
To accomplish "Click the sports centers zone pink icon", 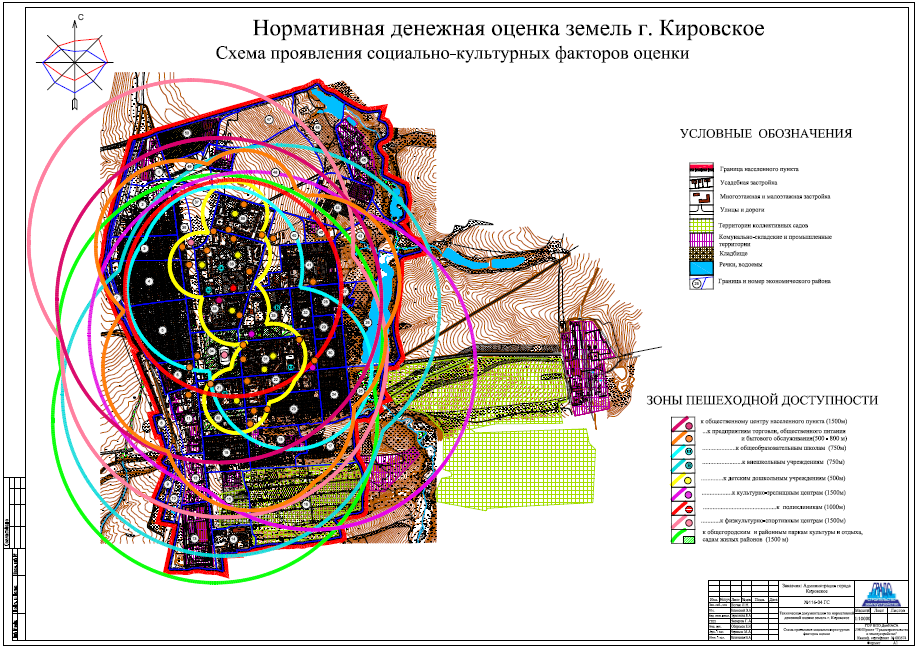I will [x=689, y=523].
